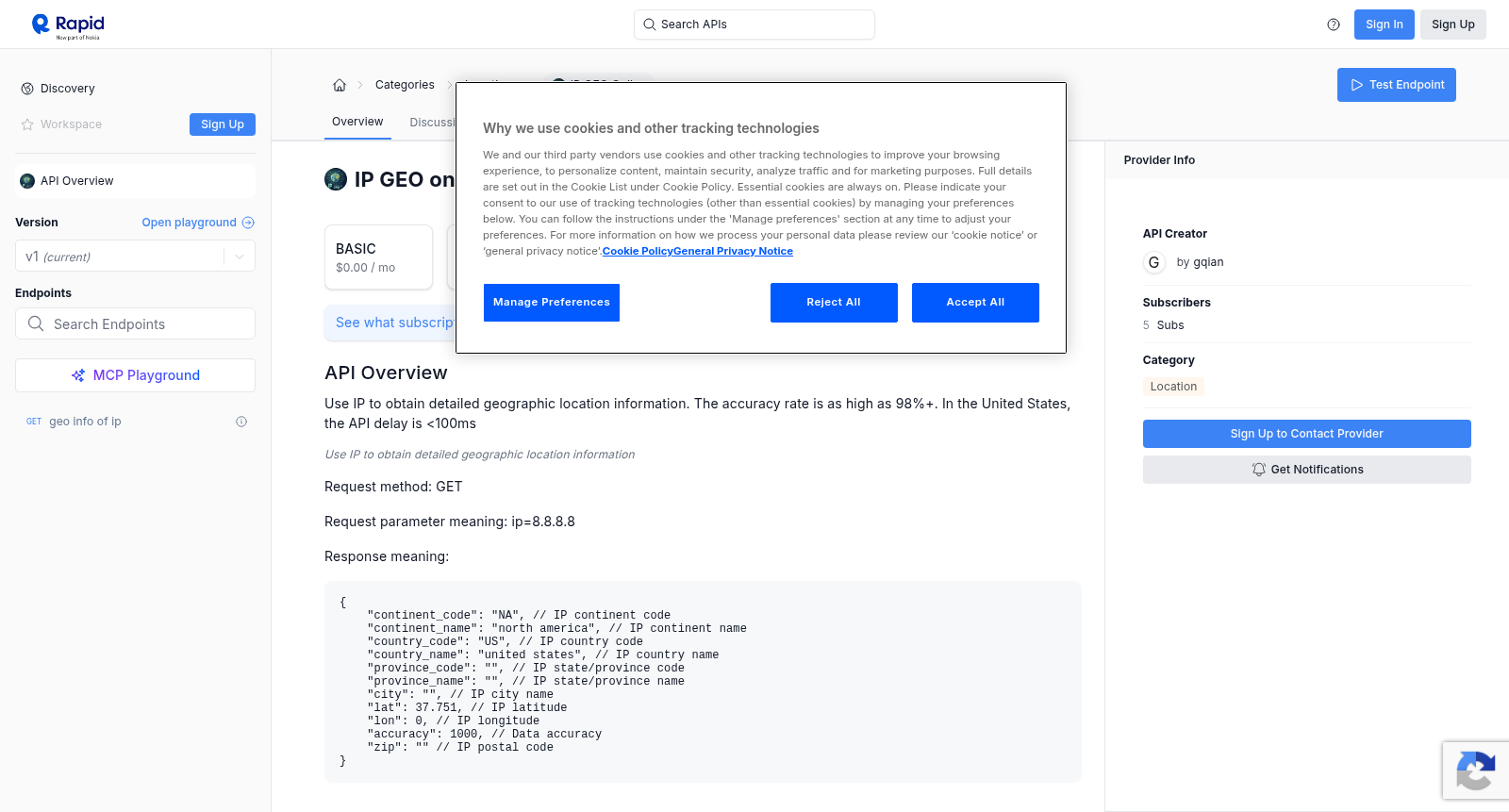The height and width of the screenshot is (812, 1509).
Task: Click the cookie dialog heading text
Action: pyautogui.click(x=651, y=128)
